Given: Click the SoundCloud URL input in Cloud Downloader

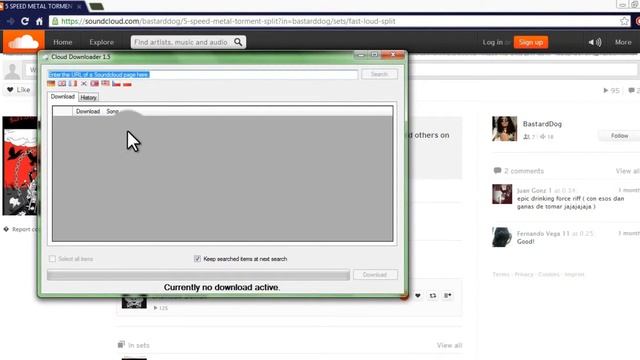Looking at the screenshot, I should [203, 75].
